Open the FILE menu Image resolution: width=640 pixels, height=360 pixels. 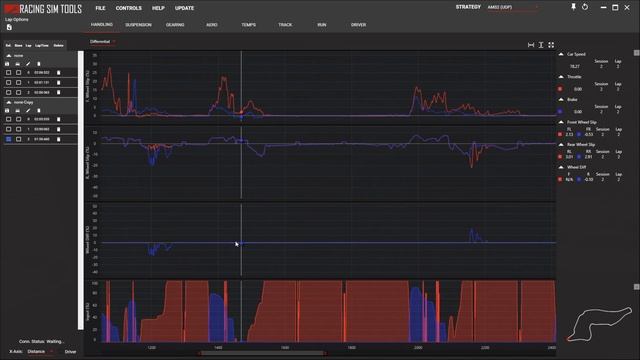[100, 8]
